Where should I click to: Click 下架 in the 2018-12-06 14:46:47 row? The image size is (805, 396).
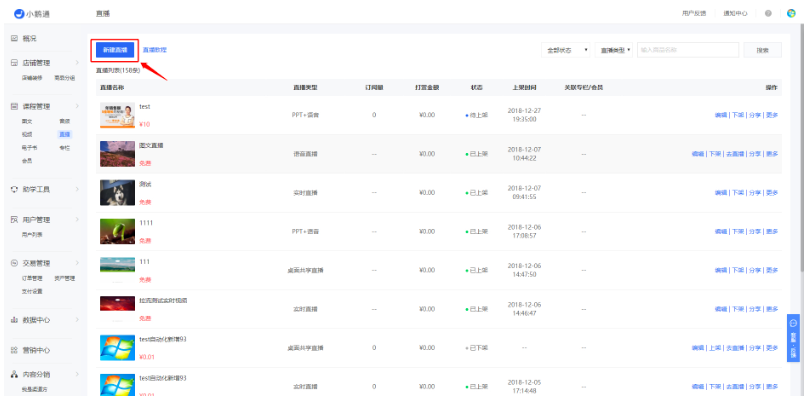pos(737,309)
